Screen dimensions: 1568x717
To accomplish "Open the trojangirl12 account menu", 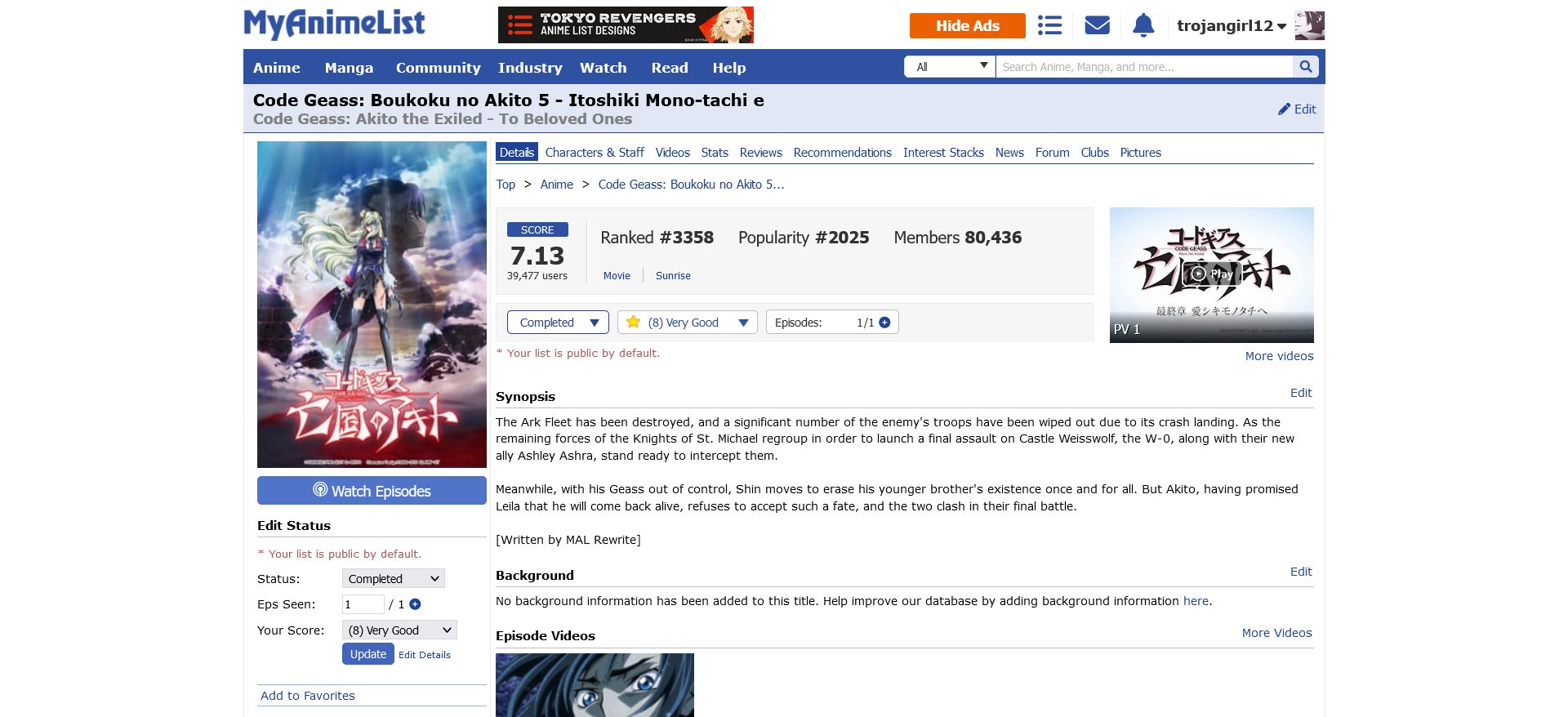I will [x=1231, y=26].
